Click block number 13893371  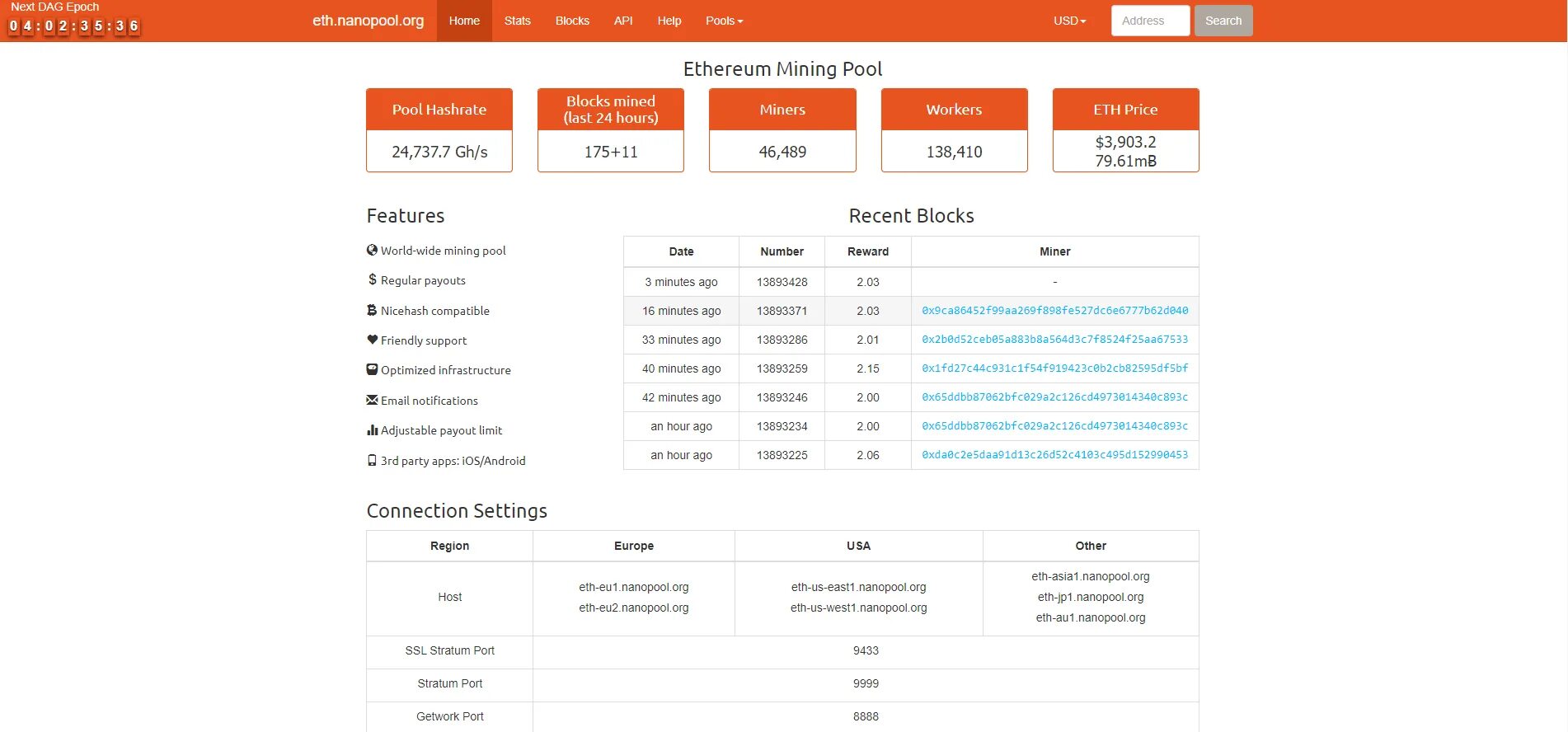click(x=782, y=311)
